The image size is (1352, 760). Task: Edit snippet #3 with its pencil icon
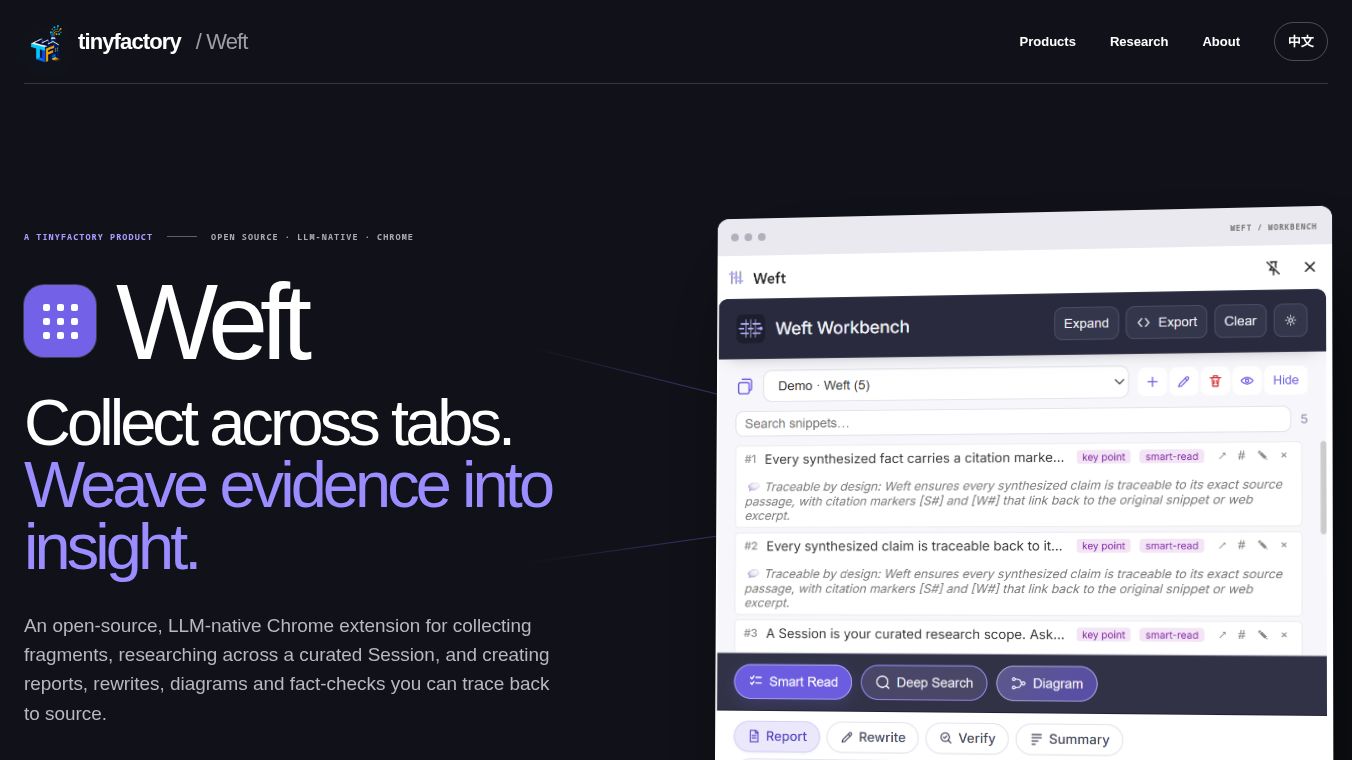(1262, 634)
